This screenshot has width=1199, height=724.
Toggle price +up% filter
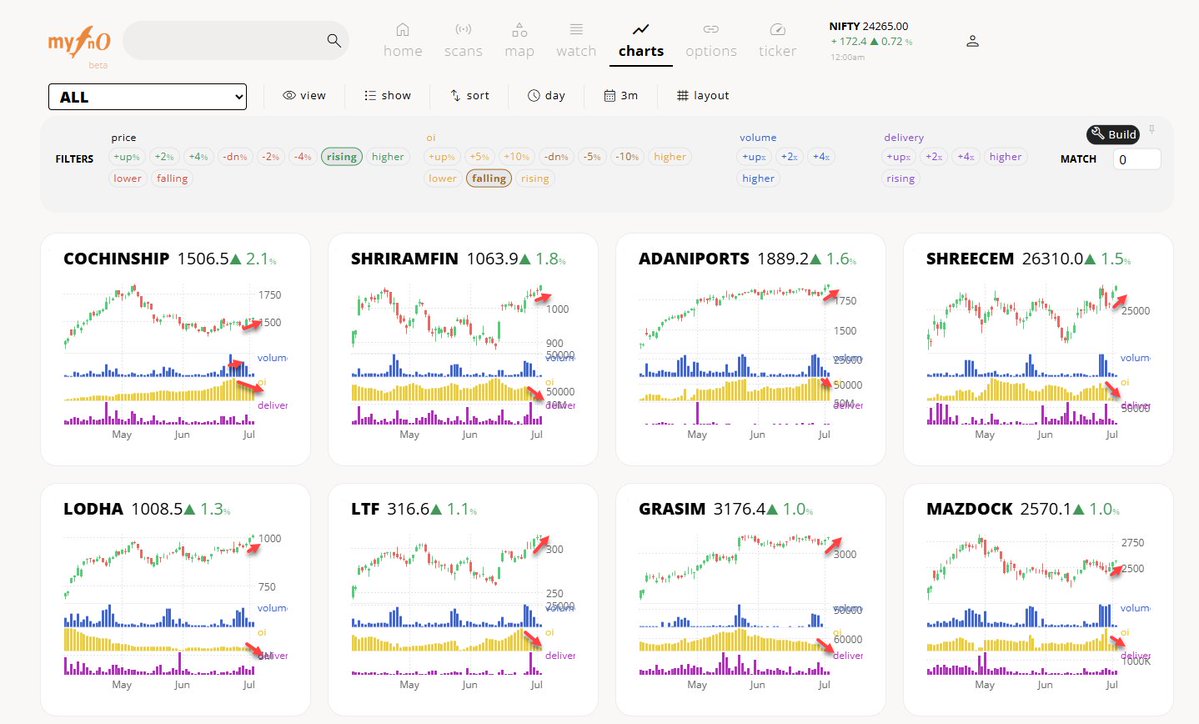[x=126, y=157]
